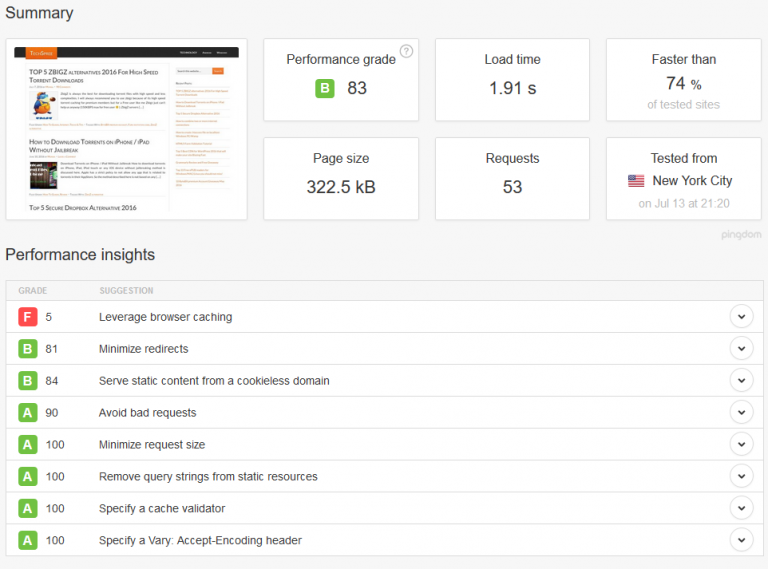768x569 pixels.
Task: Click the A grade badge for Minimize request size
Action: click(28, 445)
